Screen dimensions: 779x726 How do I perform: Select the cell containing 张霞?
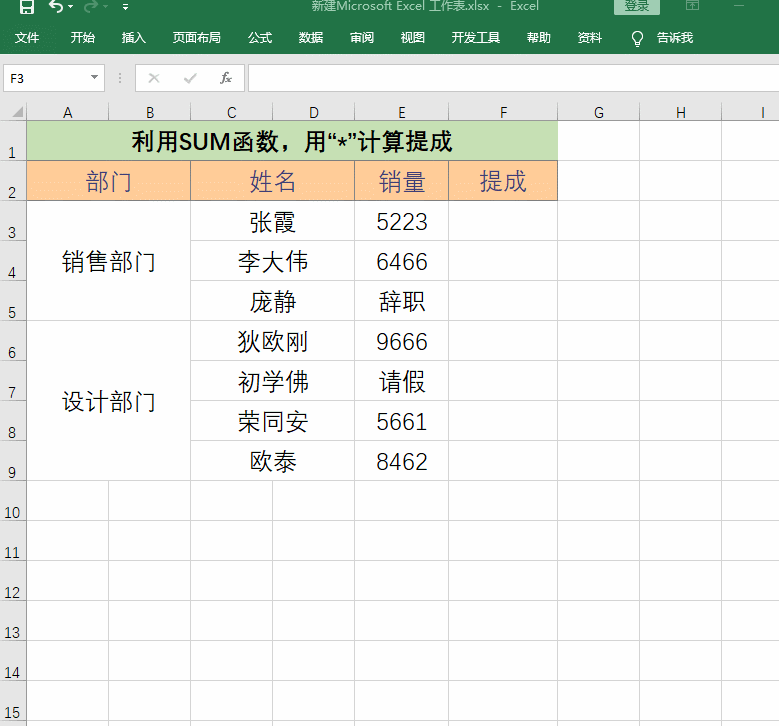coord(272,222)
